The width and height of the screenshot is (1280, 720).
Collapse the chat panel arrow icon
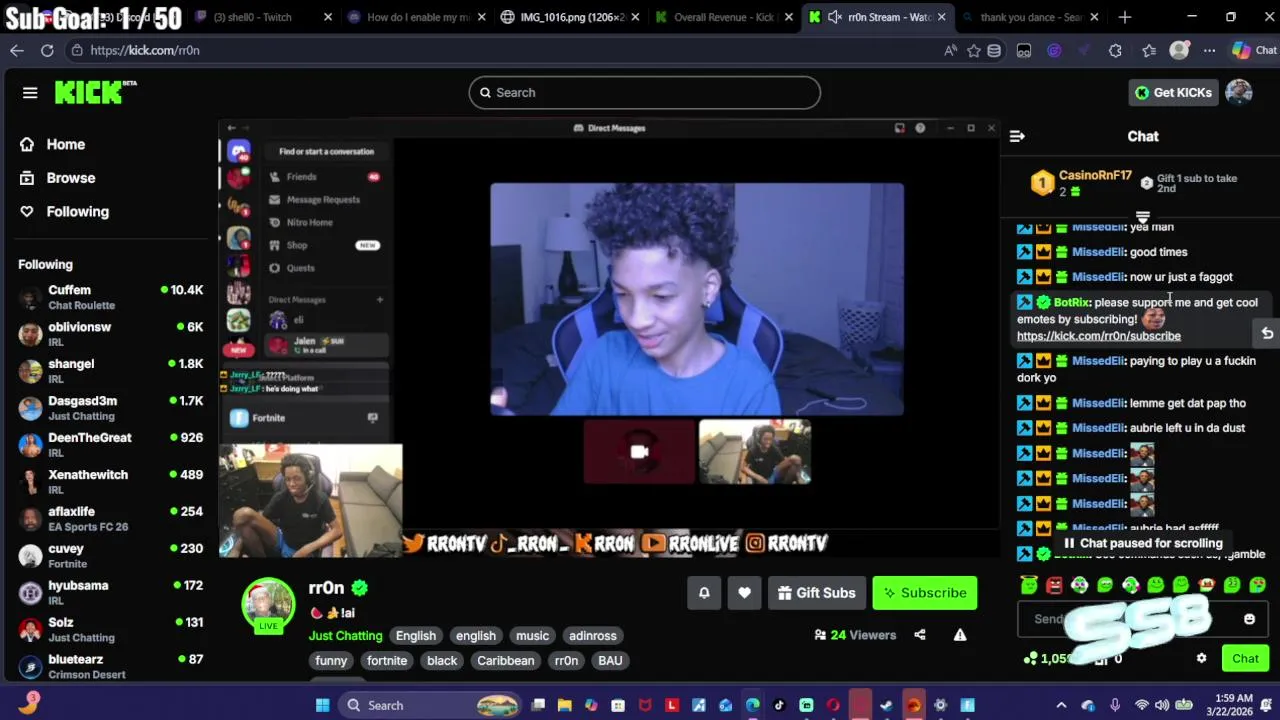1017,136
